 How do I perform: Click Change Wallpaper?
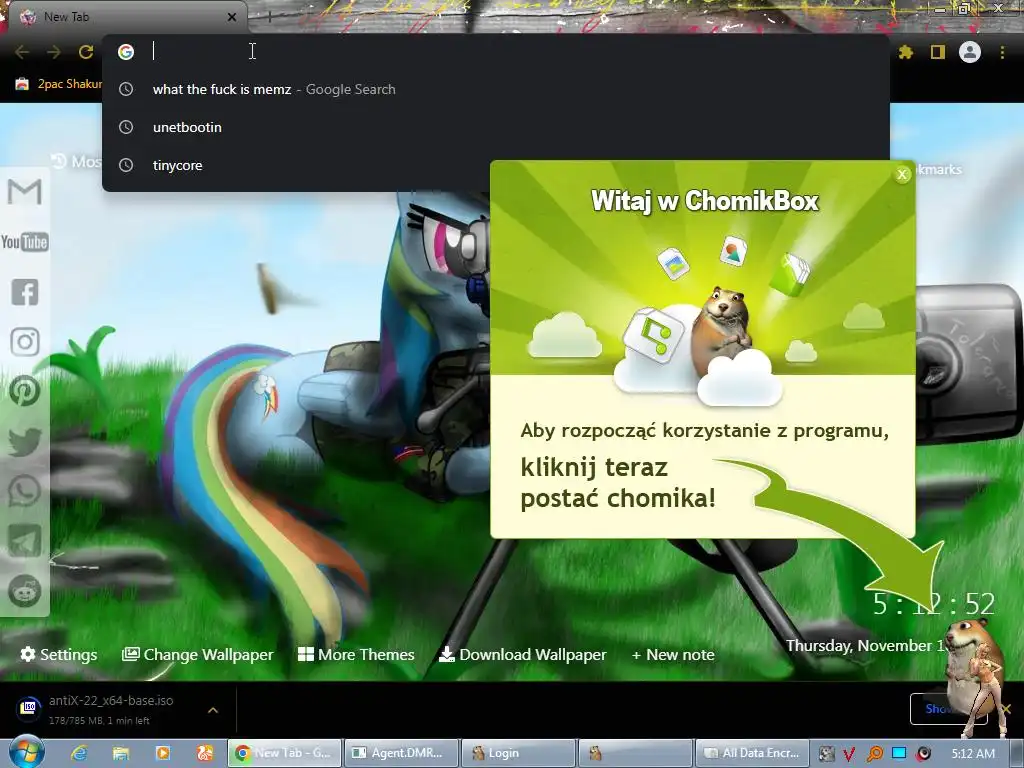pyautogui.click(x=198, y=654)
